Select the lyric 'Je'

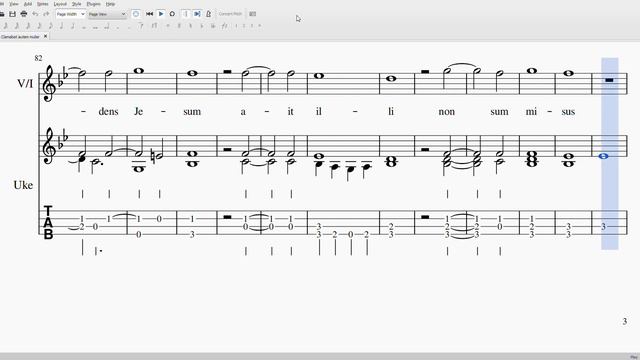tap(138, 111)
